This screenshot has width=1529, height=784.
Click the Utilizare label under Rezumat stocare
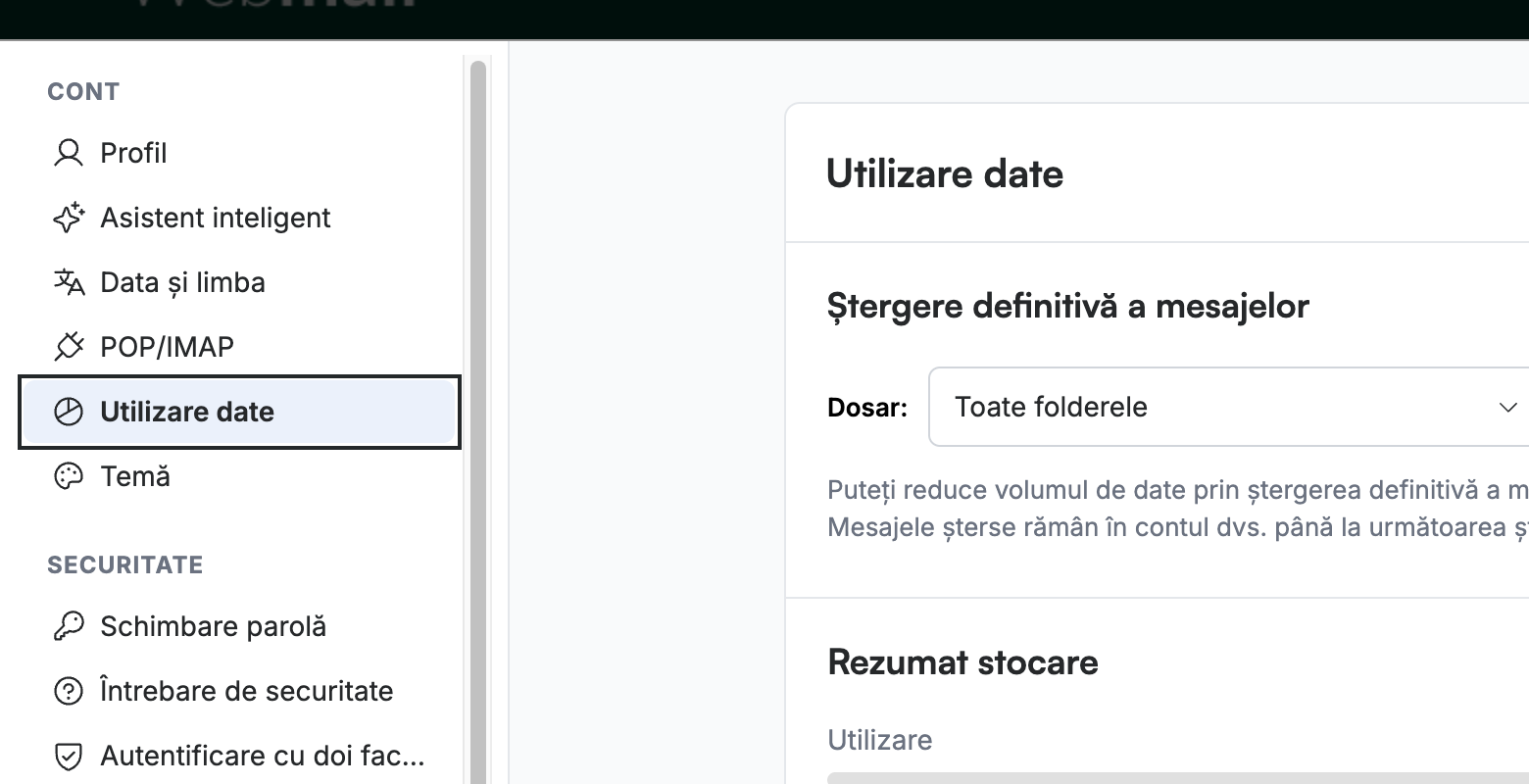coord(880,740)
